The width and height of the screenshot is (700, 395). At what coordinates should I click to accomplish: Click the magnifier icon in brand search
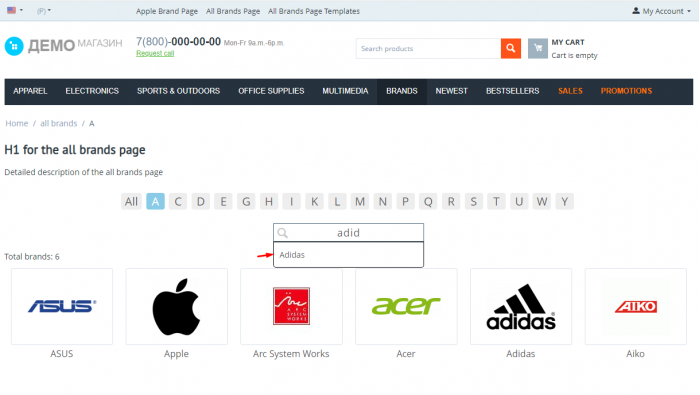[283, 233]
